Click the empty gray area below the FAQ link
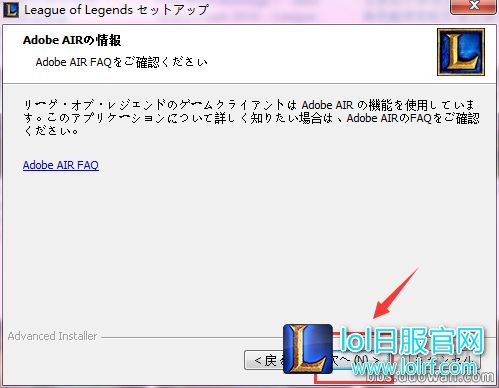Viewport: 499px width, 388px height. [x=200, y=240]
